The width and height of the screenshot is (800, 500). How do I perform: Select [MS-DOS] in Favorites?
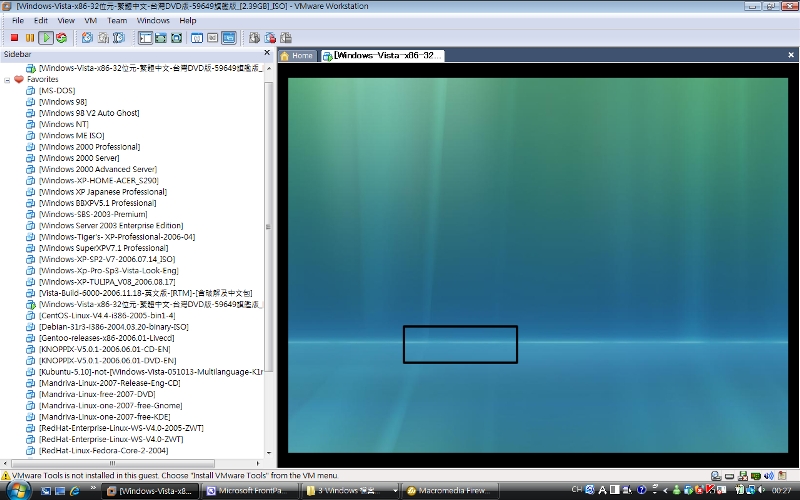click(x=57, y=90)
